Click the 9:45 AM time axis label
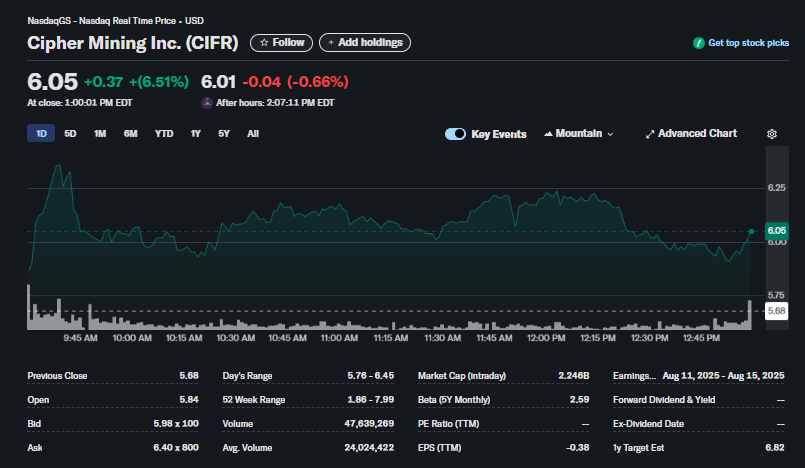The width and height of the screenshot is (805, 468). (80, 338)
